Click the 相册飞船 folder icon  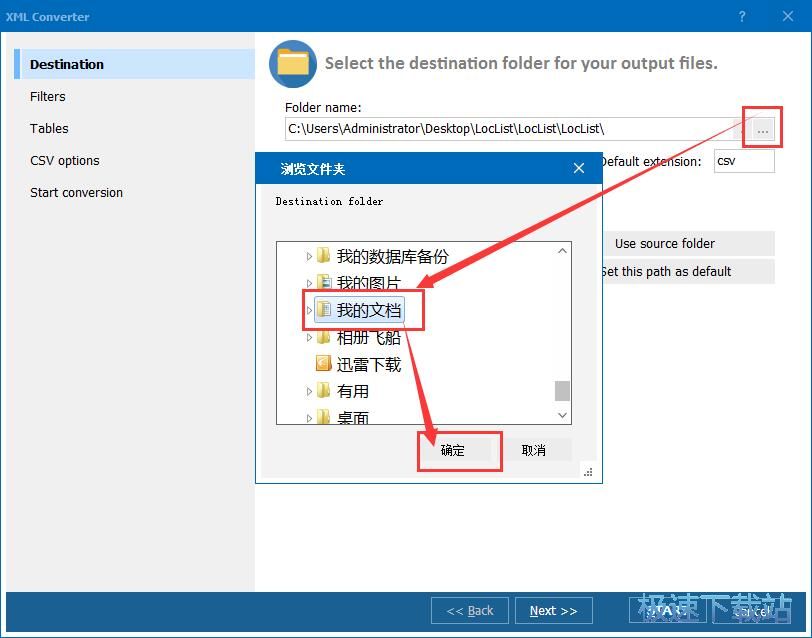(x=324, y=337)
